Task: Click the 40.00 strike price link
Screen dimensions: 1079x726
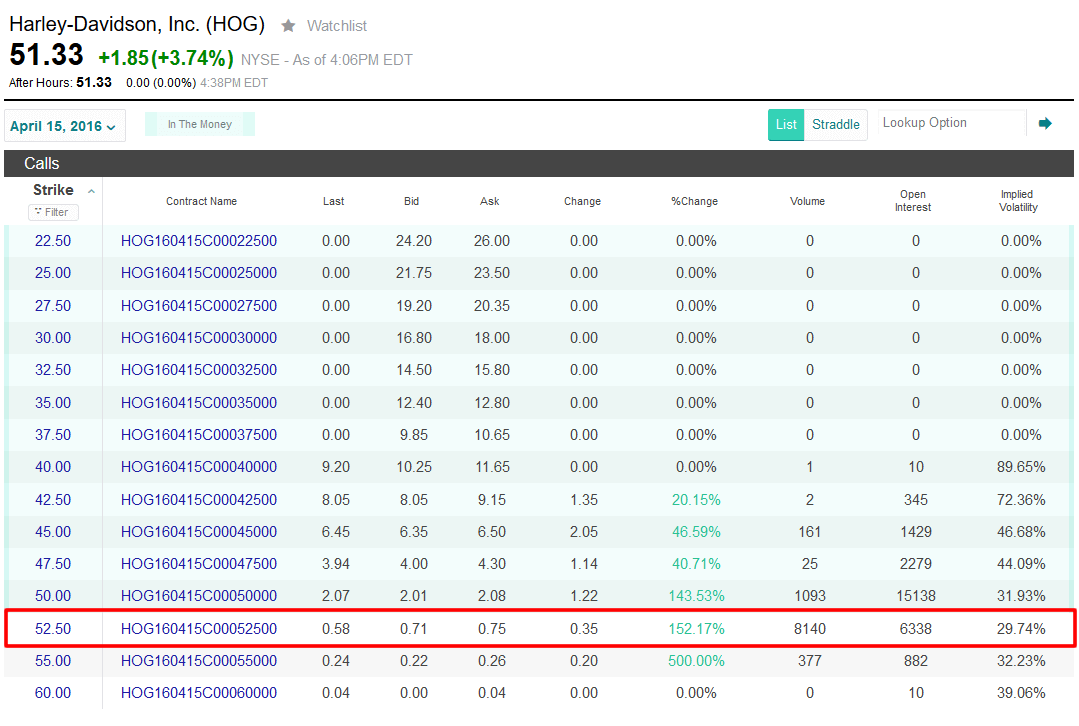Action: (x=53, y=467)
